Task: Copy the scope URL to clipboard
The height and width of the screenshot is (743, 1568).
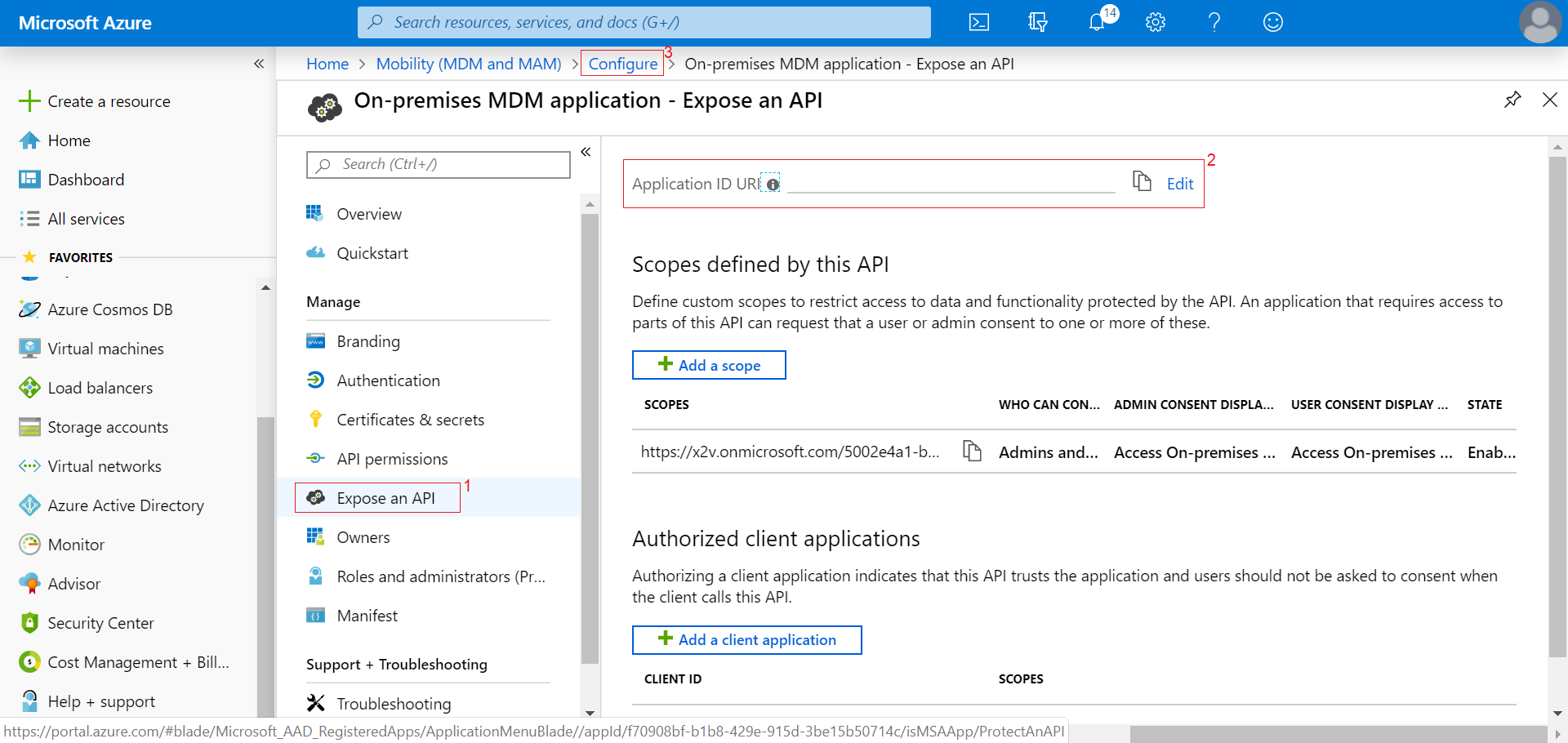Action: pos(971,451)
